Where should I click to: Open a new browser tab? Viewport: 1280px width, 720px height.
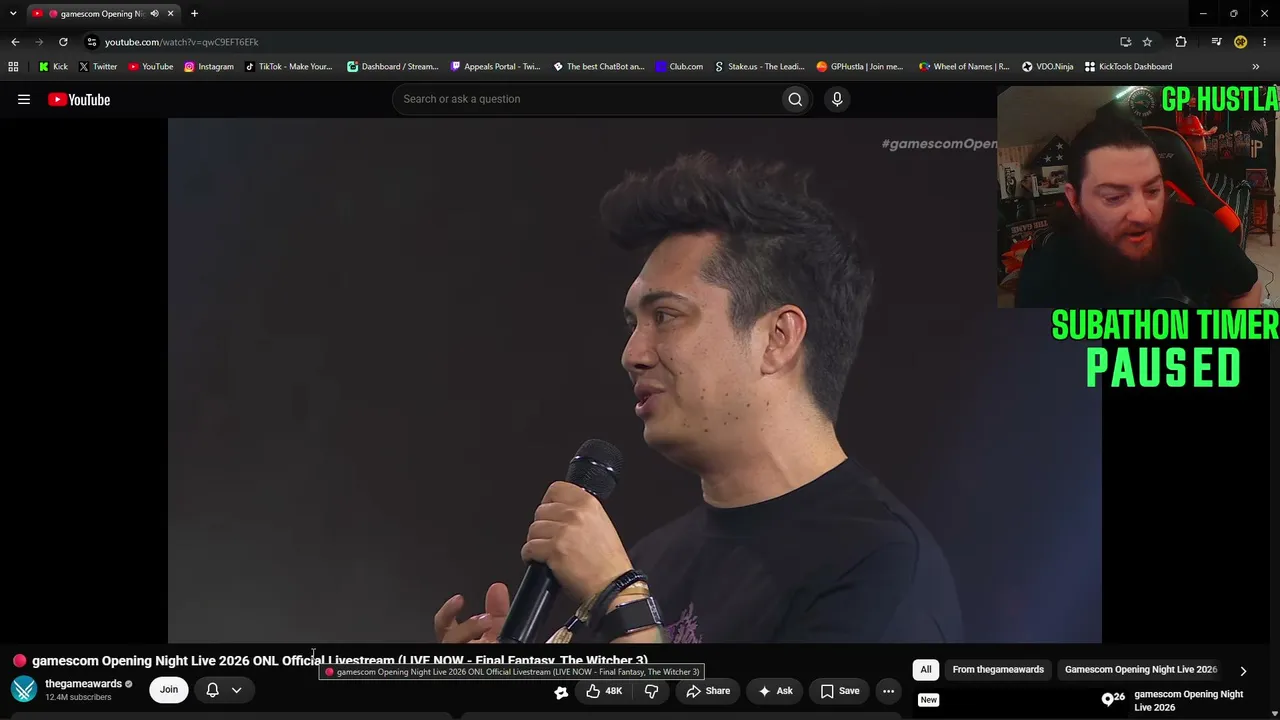coord(194,14)
